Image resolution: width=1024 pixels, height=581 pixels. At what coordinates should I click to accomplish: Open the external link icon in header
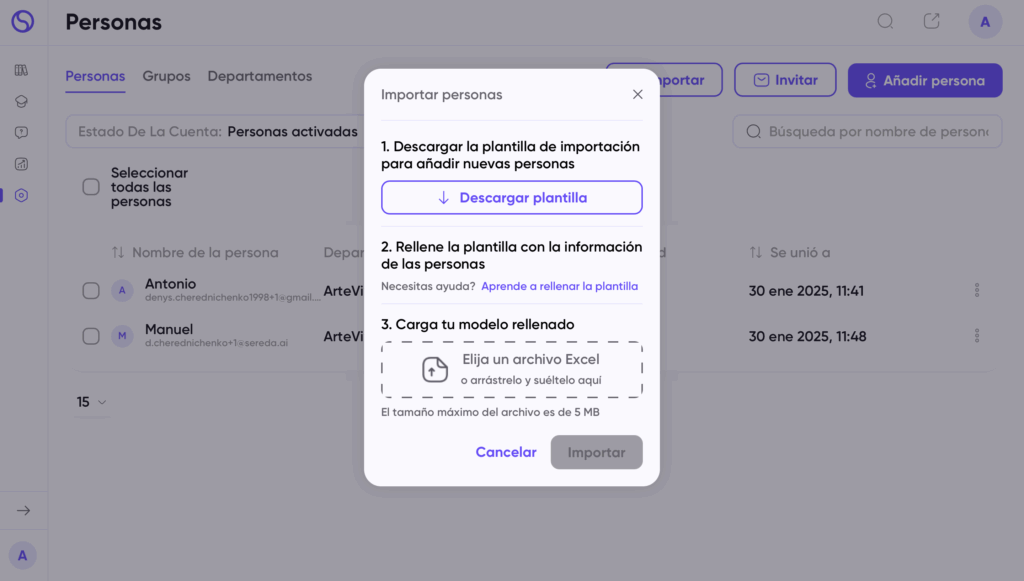tap(931, 22)
